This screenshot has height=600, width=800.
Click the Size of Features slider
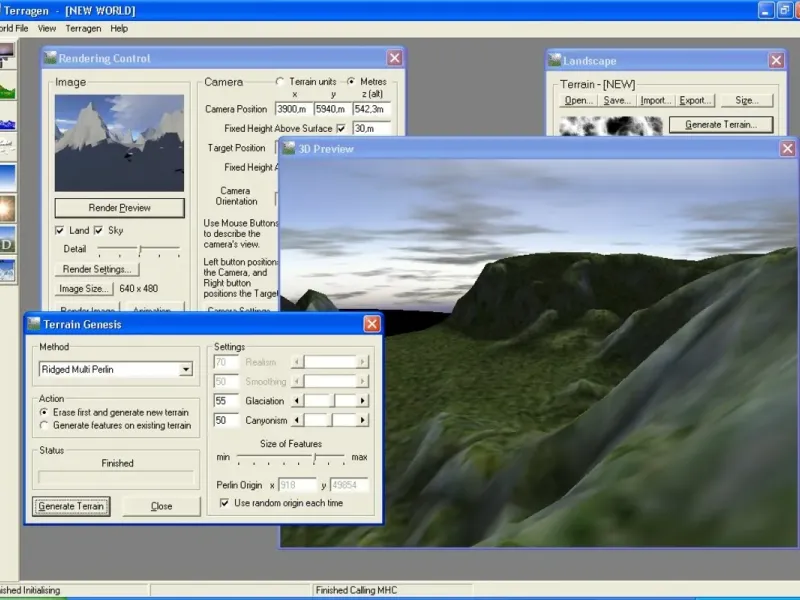[315, 457]
